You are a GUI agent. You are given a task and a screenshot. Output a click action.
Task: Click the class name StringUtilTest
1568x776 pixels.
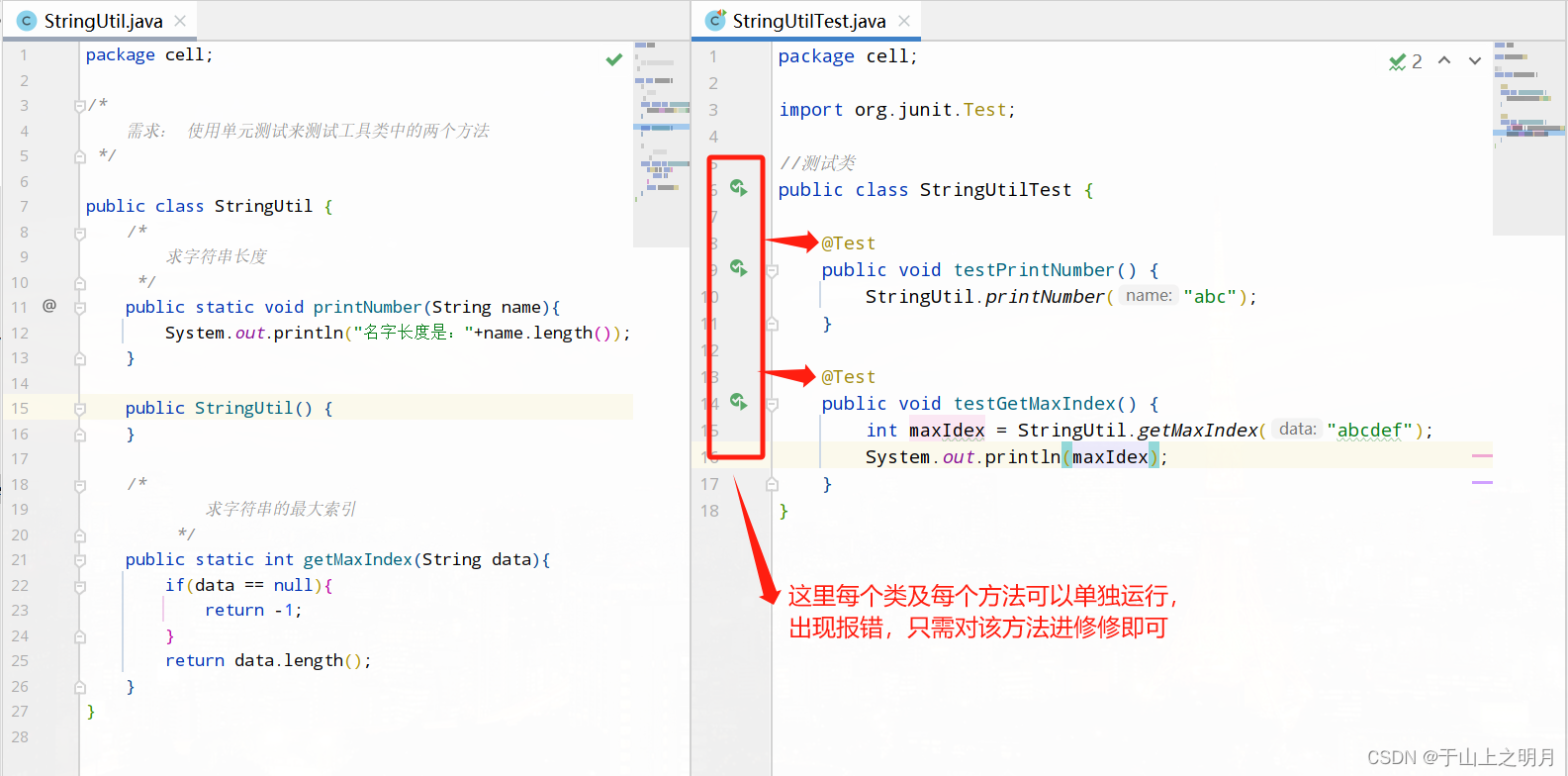[x=995, y=190]
